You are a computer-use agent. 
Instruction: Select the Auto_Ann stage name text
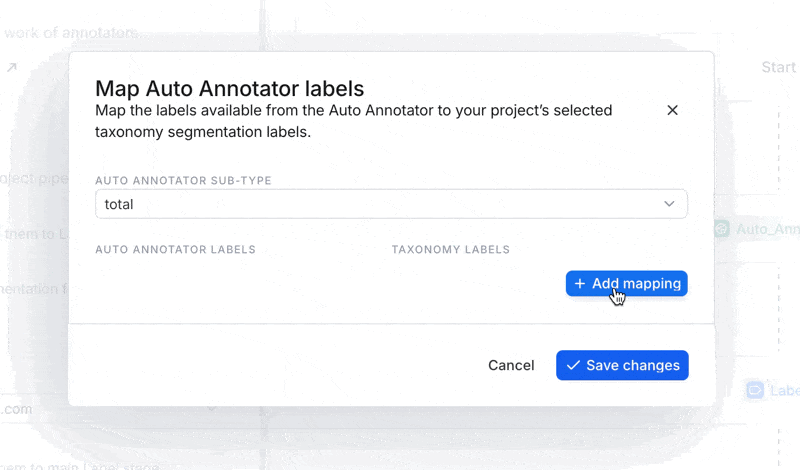768,229
